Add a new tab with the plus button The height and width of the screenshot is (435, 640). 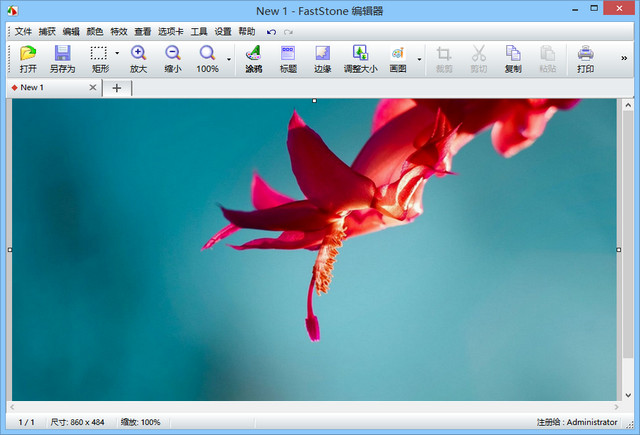[117, 88]
